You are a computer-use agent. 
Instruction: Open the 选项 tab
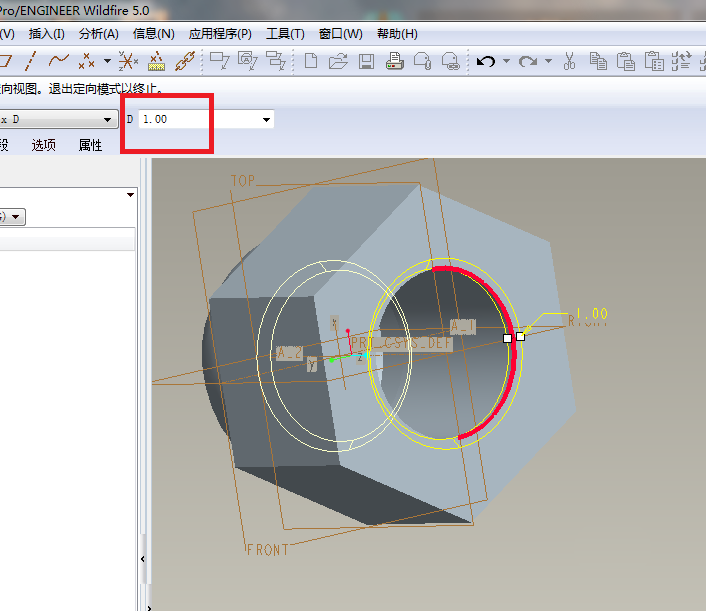point(44,145)
